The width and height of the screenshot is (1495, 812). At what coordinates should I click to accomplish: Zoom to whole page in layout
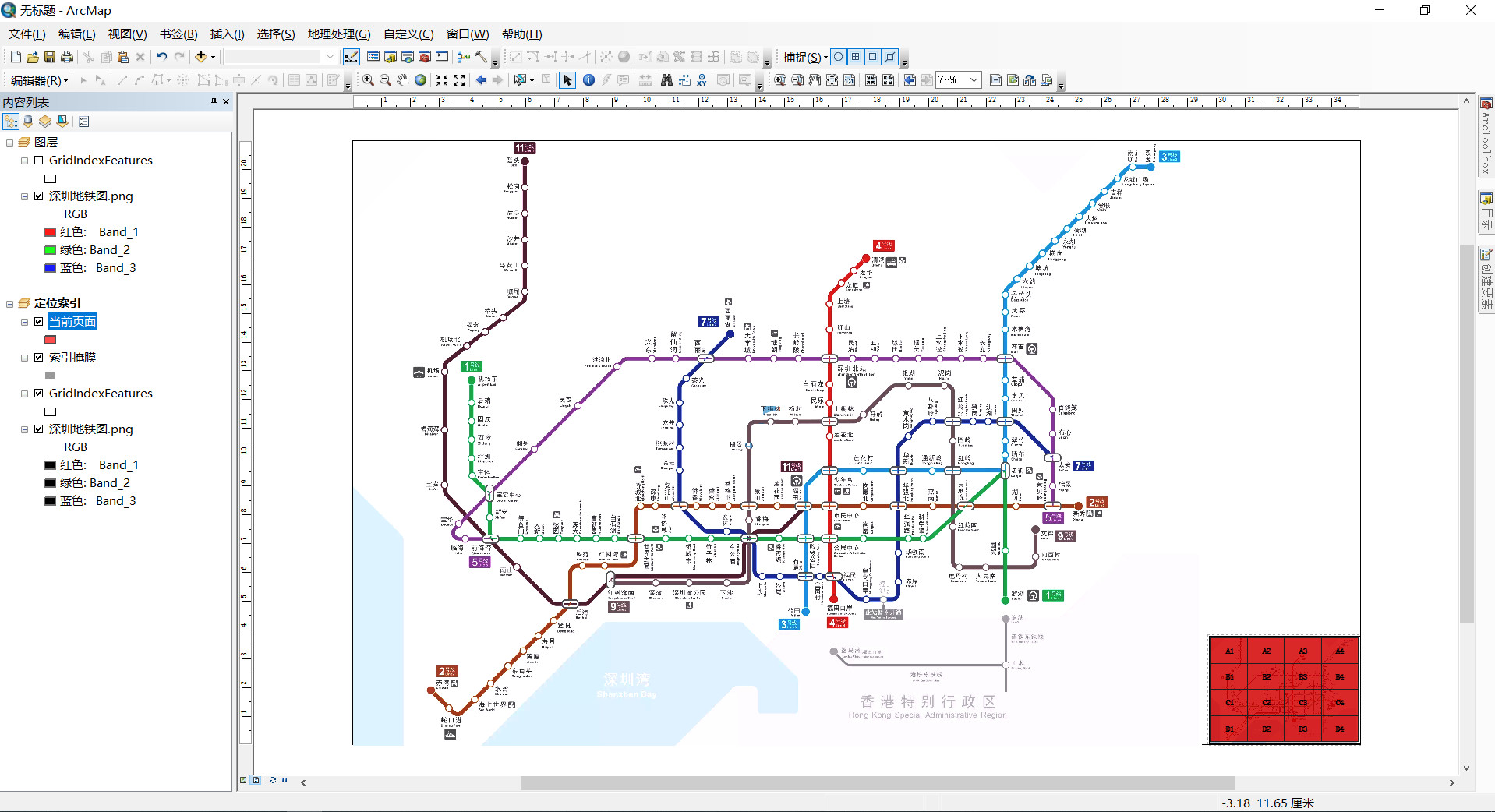tap(832, 80)
